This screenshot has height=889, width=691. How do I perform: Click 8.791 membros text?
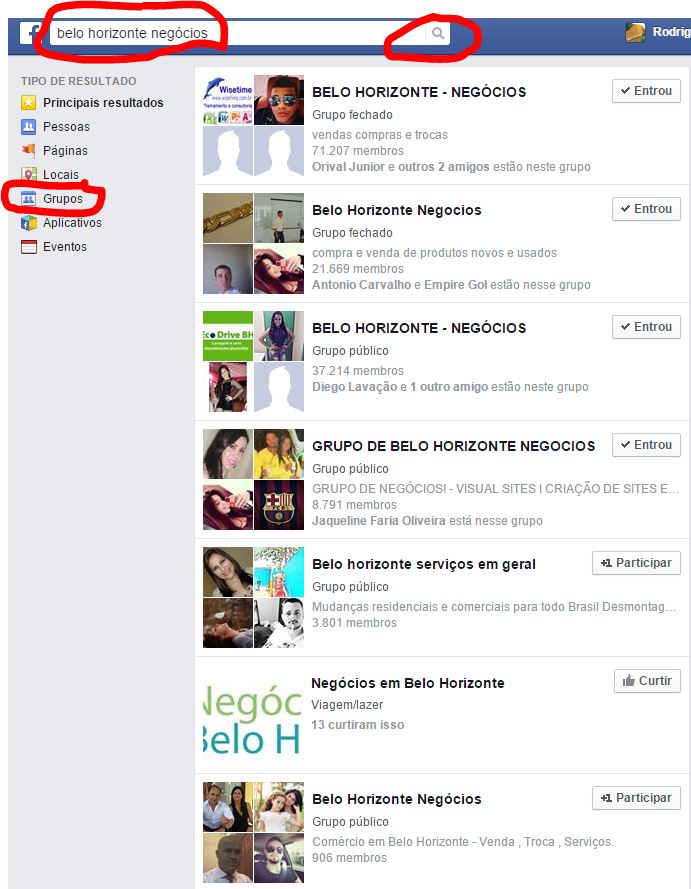pyautogui.click(x=354, y=505)
